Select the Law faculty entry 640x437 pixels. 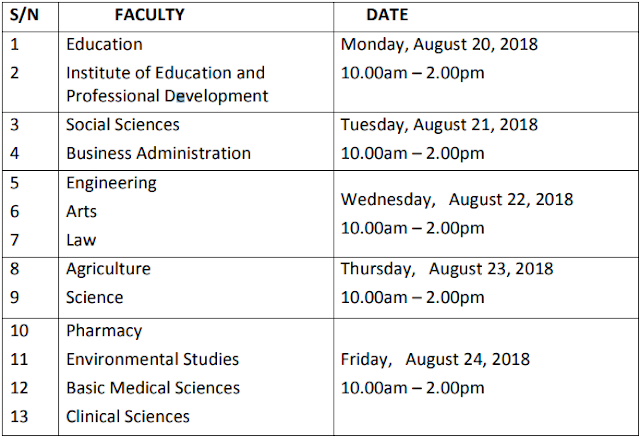tap(81, 240)
